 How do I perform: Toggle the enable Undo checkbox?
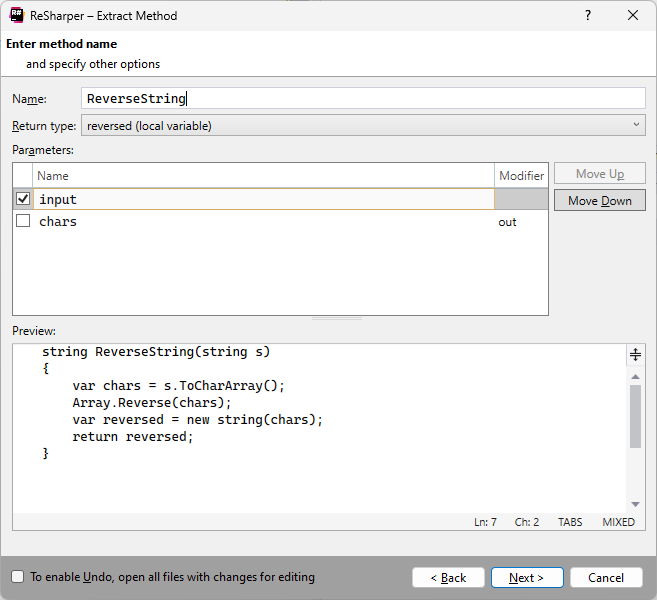[17, 577]
